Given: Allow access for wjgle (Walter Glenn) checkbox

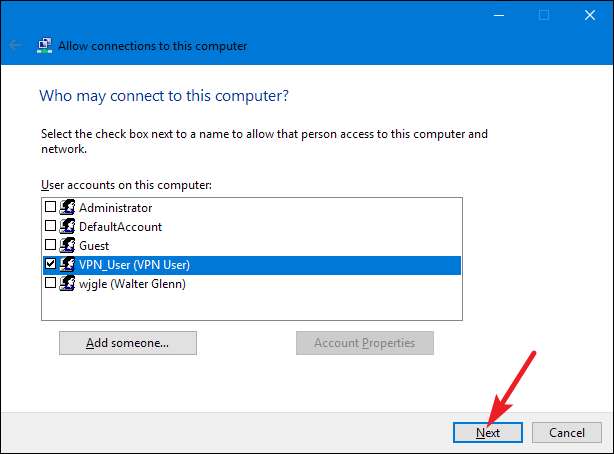Looking at the screenshot, I should click(51, 284).
